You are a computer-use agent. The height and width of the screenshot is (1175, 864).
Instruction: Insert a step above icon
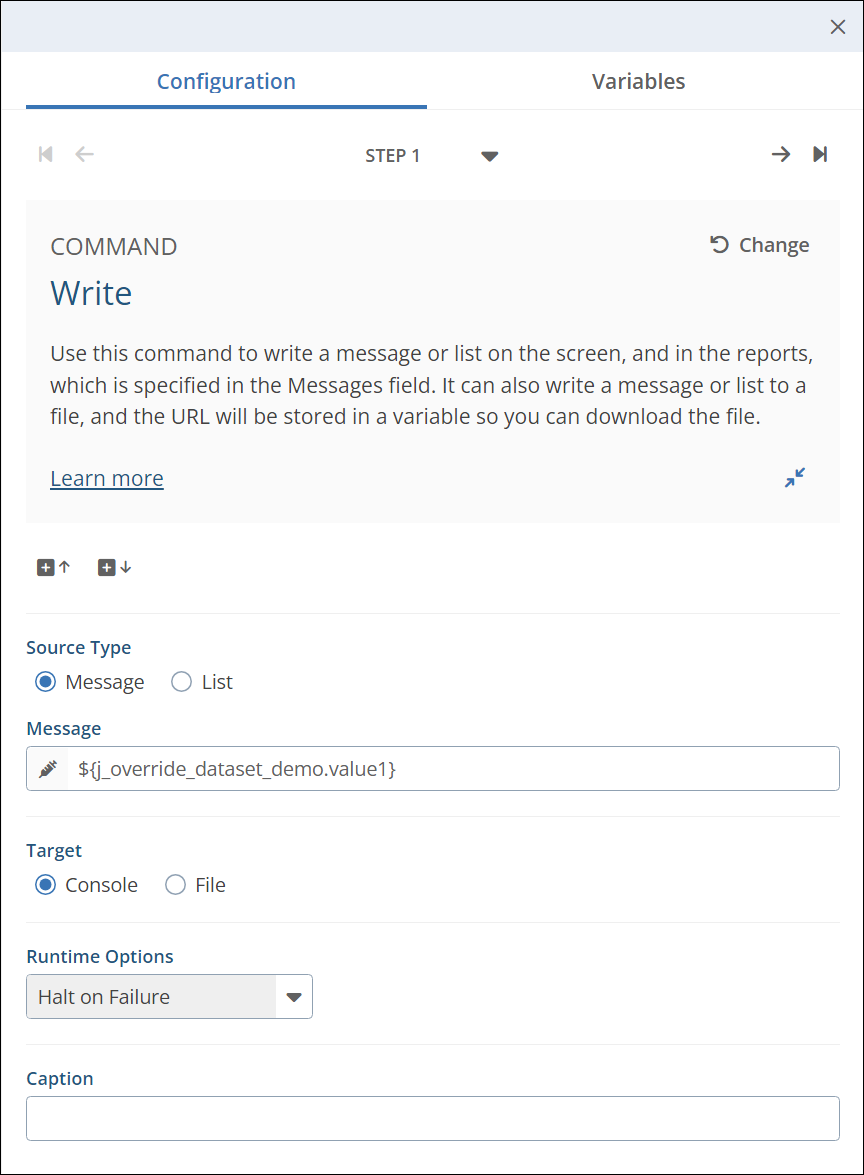(54, 567)
